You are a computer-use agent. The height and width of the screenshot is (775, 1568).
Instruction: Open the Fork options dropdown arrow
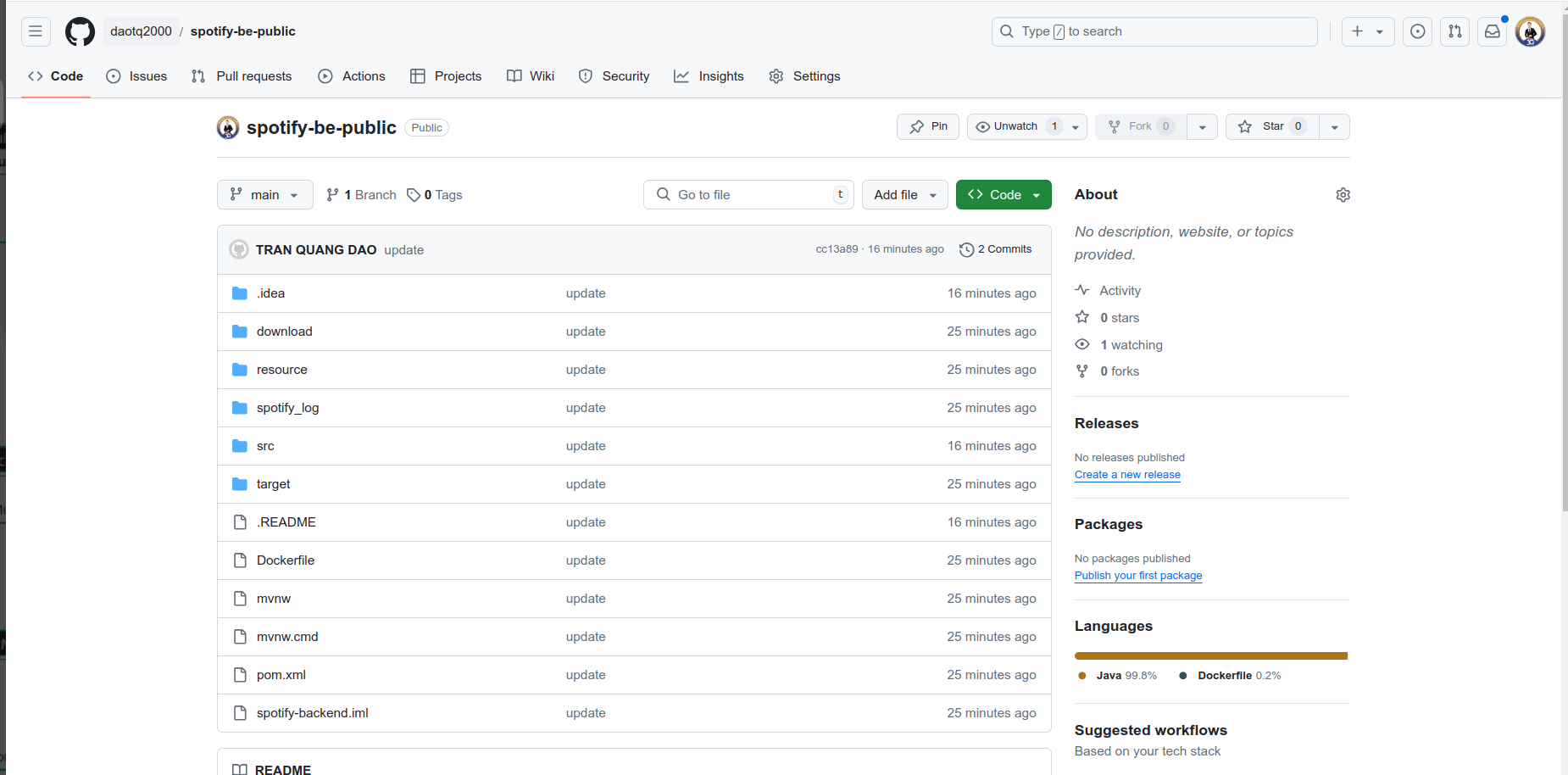pos(1202,127)
